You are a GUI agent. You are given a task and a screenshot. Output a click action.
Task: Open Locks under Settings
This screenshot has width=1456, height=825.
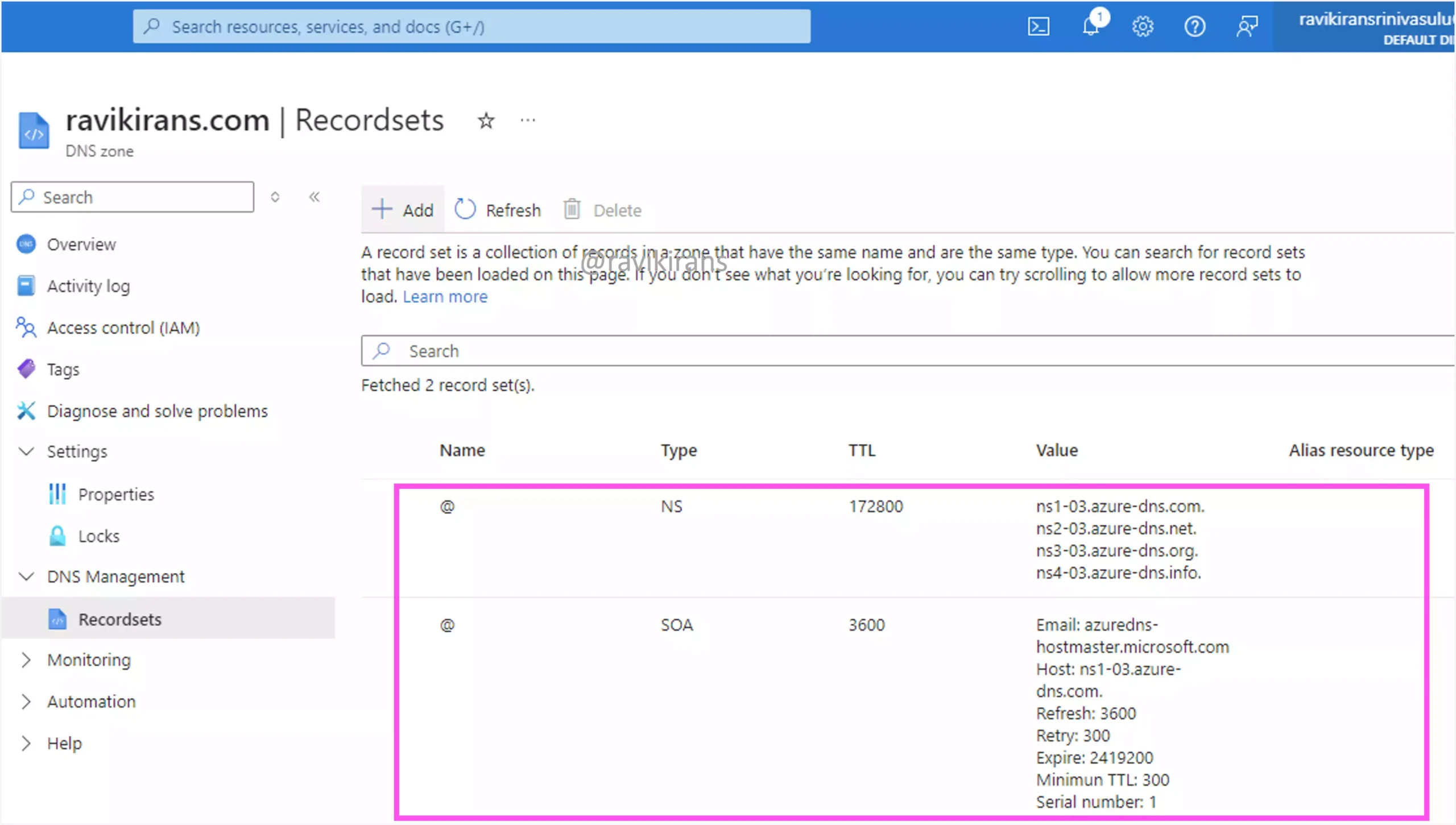point(99,536)
